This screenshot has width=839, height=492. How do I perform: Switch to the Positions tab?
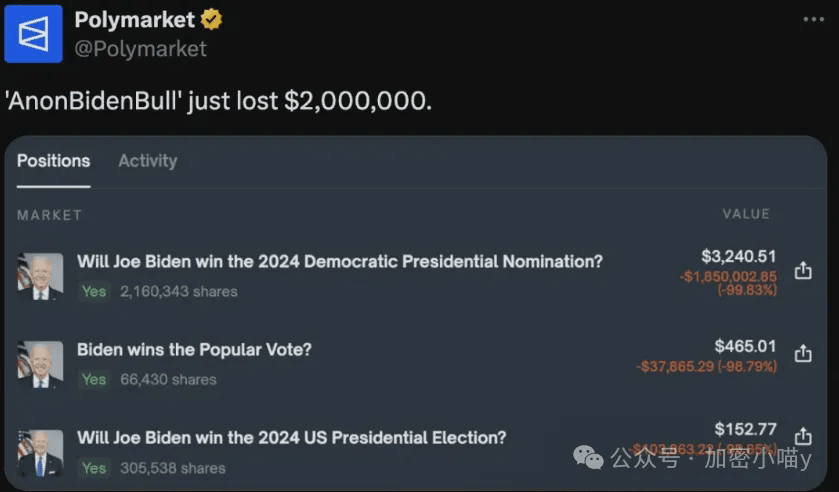click(x=53, y=161)
